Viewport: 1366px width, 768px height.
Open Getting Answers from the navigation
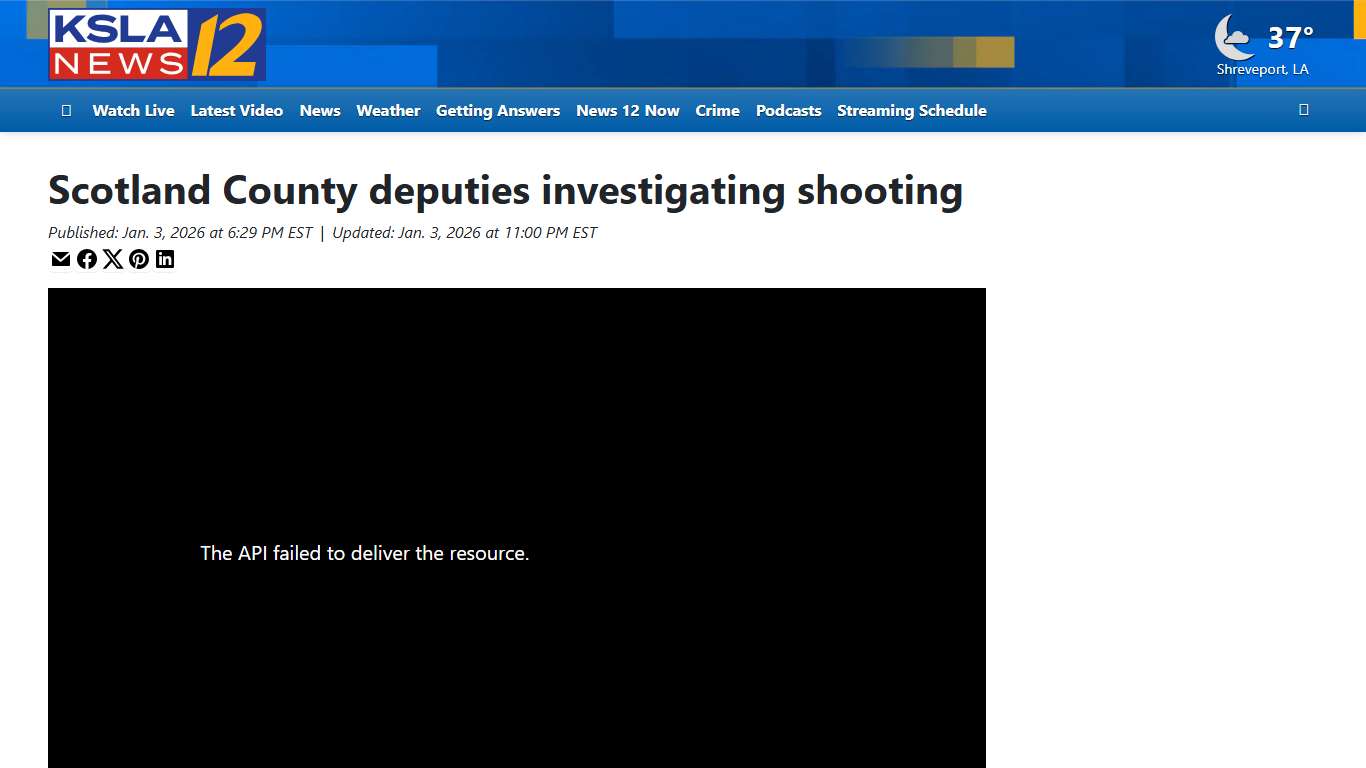498,110
